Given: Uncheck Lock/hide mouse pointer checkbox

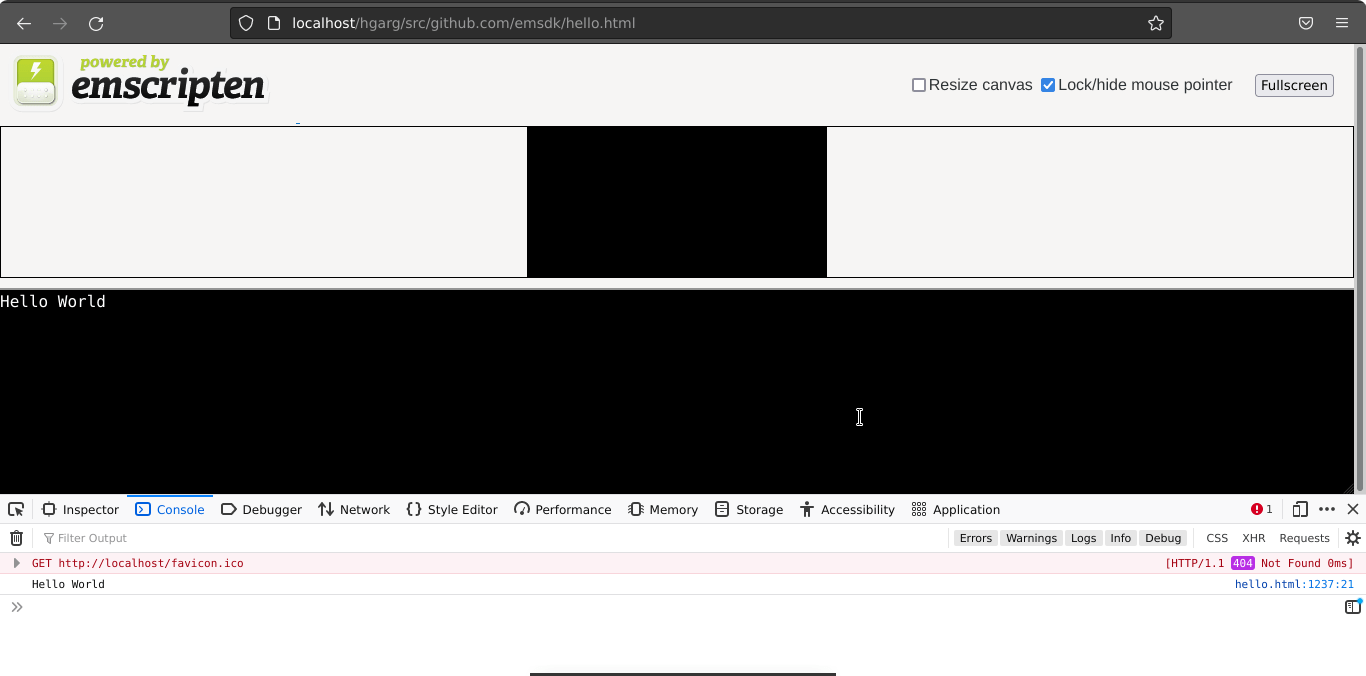Looking at the screenshot, I should coord(1048,85).
